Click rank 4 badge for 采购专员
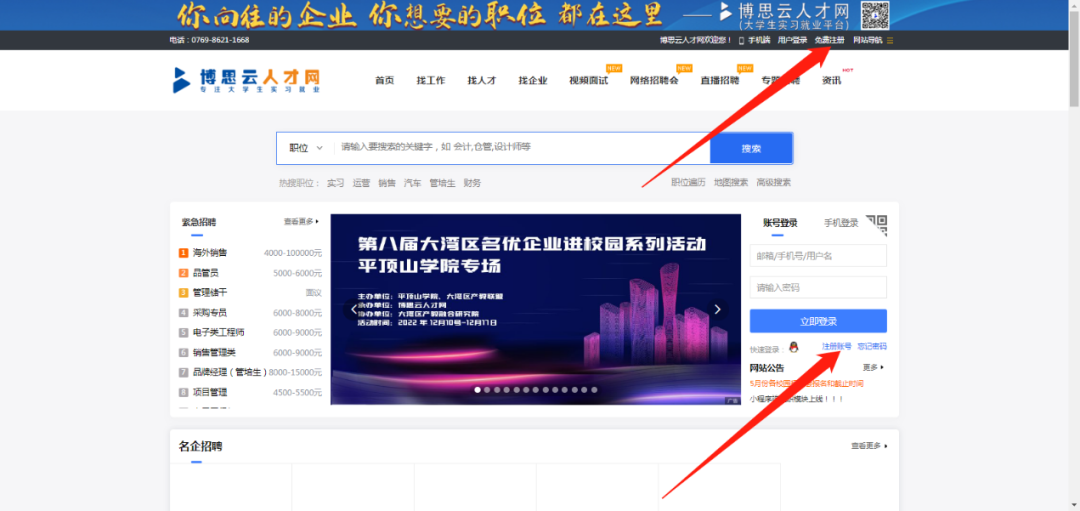This screenshot has height=511, width=1080. pos(183,313)
